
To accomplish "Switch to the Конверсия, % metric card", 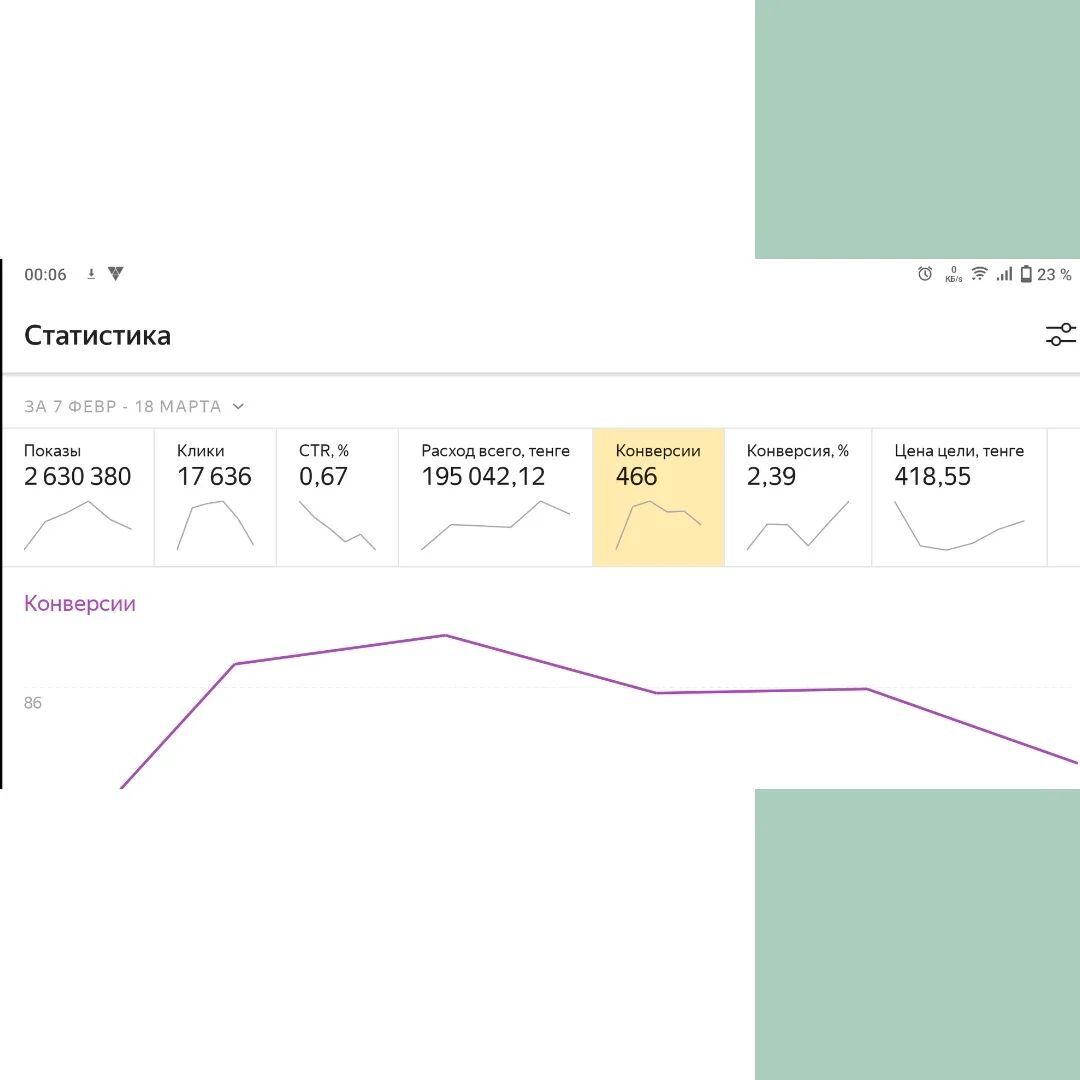I will [798, 497].
